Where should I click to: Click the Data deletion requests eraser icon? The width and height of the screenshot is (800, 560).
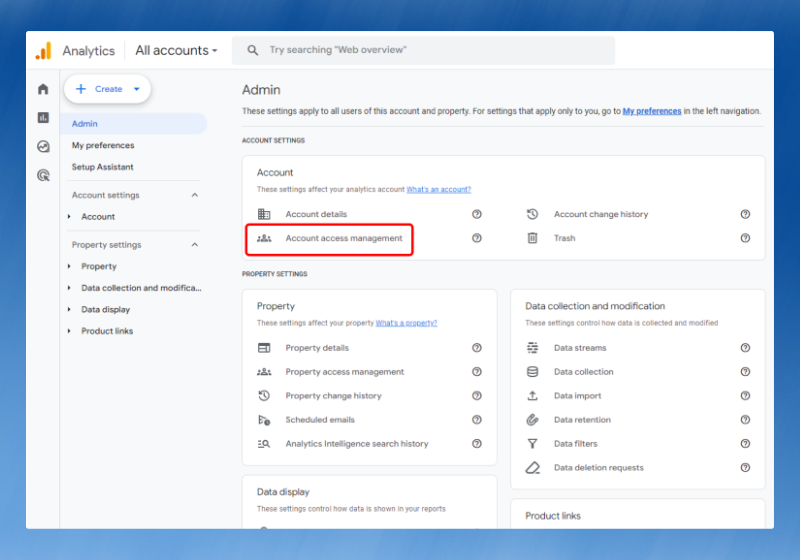(x=532, y=468)
